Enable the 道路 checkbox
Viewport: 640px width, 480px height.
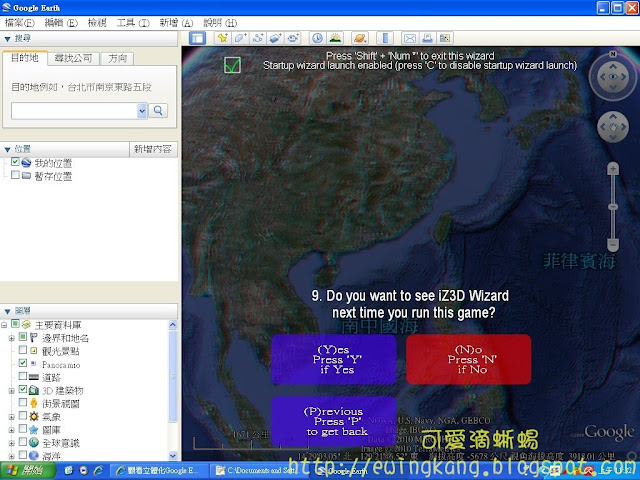pyautogui.click(x=23, y=376)
